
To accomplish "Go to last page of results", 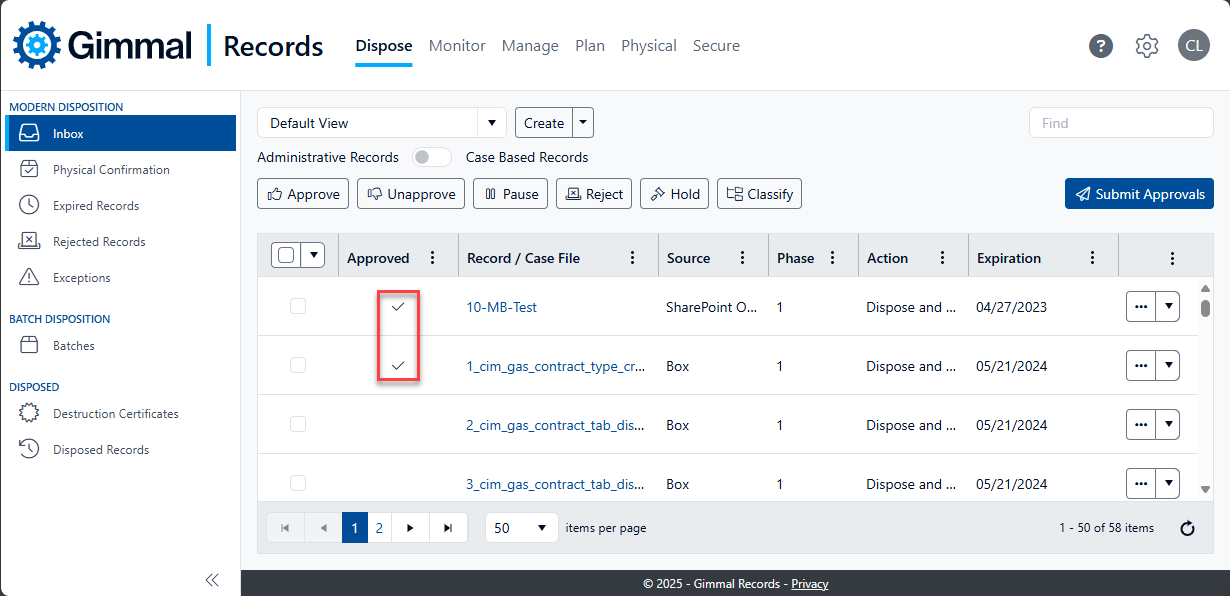I will coord(448,528).
